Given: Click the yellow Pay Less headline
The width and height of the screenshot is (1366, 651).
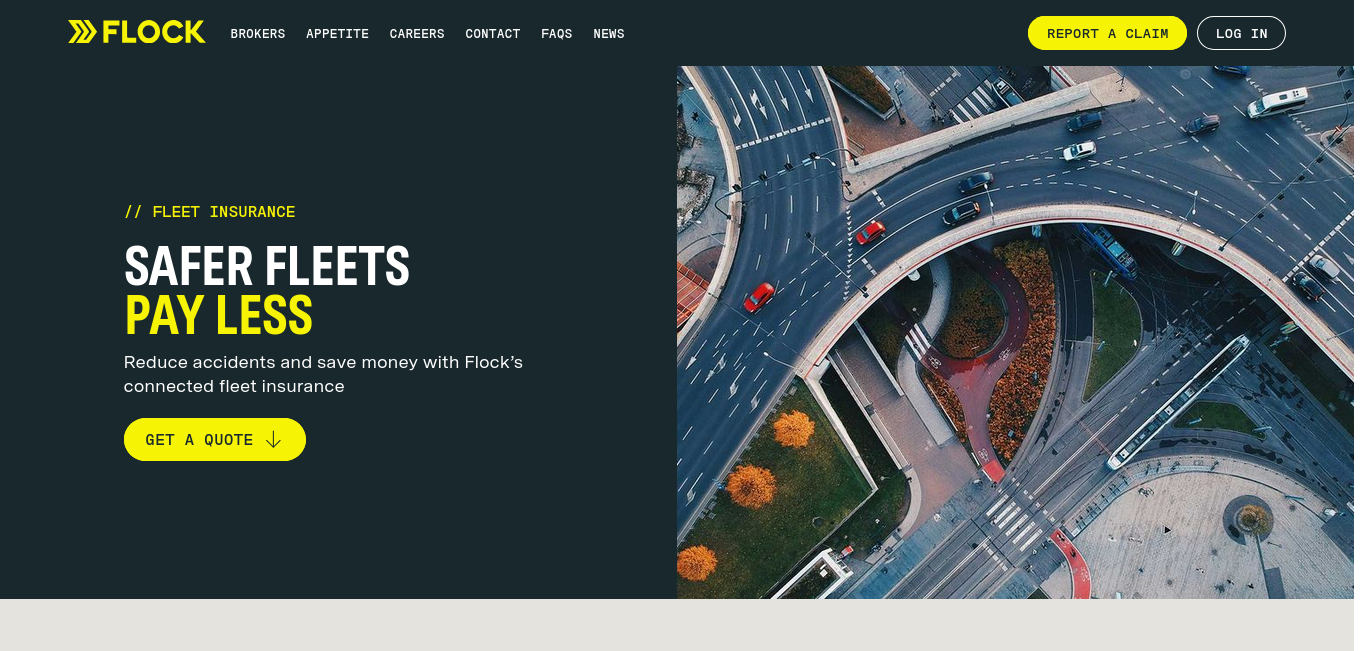Looking at the screenshot, I should click(x=218, y=315).
